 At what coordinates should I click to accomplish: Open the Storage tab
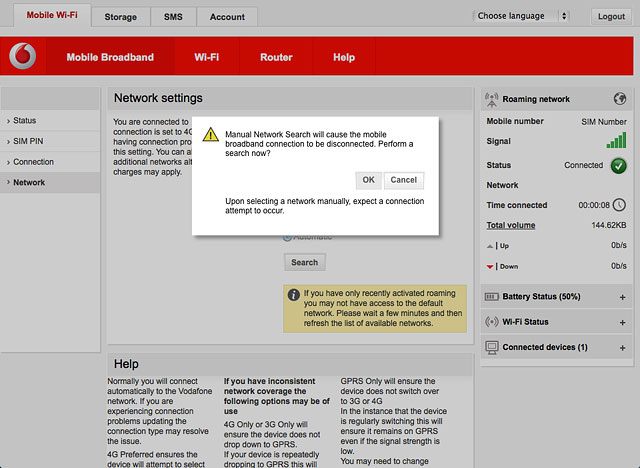(120, 17)
